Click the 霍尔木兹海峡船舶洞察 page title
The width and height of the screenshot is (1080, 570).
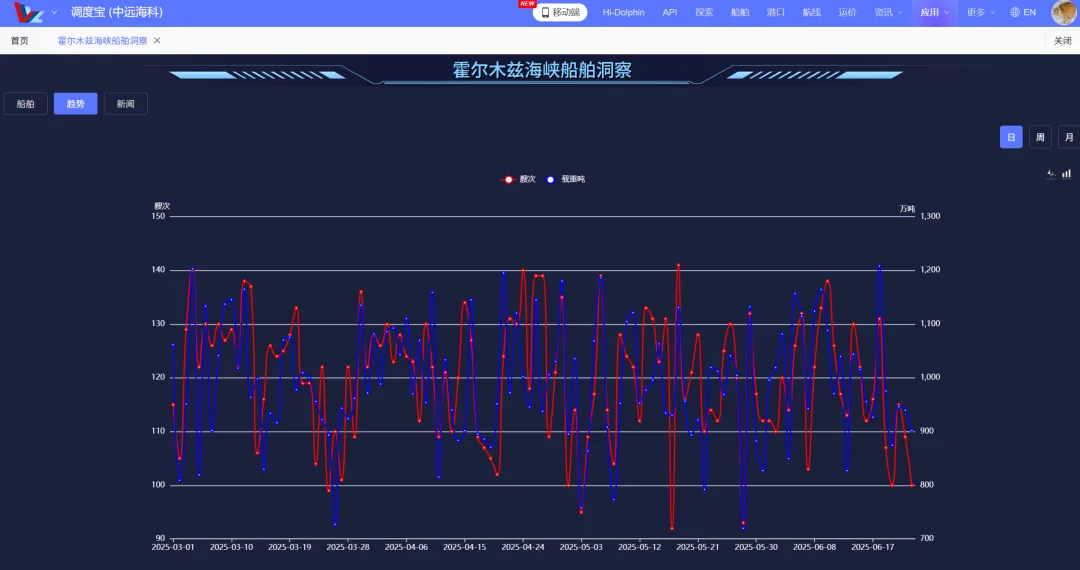coord(542,70)
